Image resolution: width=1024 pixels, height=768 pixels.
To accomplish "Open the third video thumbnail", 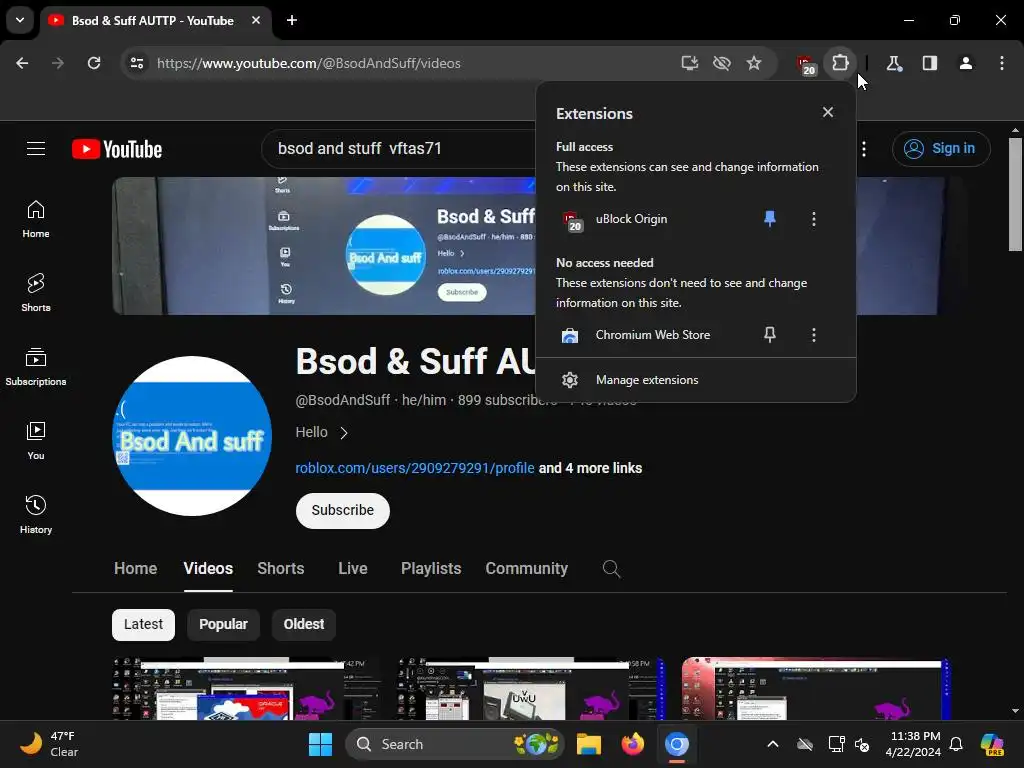I will (816, 688).
